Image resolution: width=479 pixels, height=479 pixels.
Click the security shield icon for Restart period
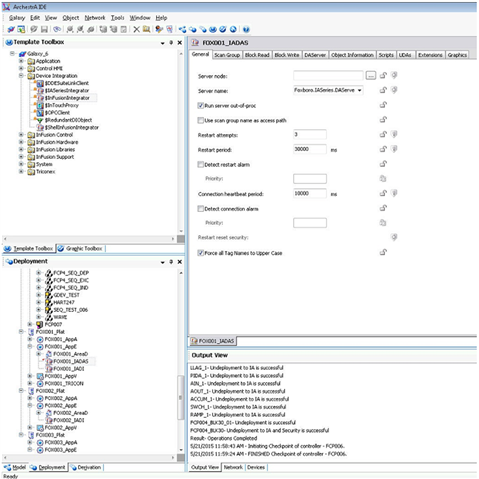(x=394, y=149)
